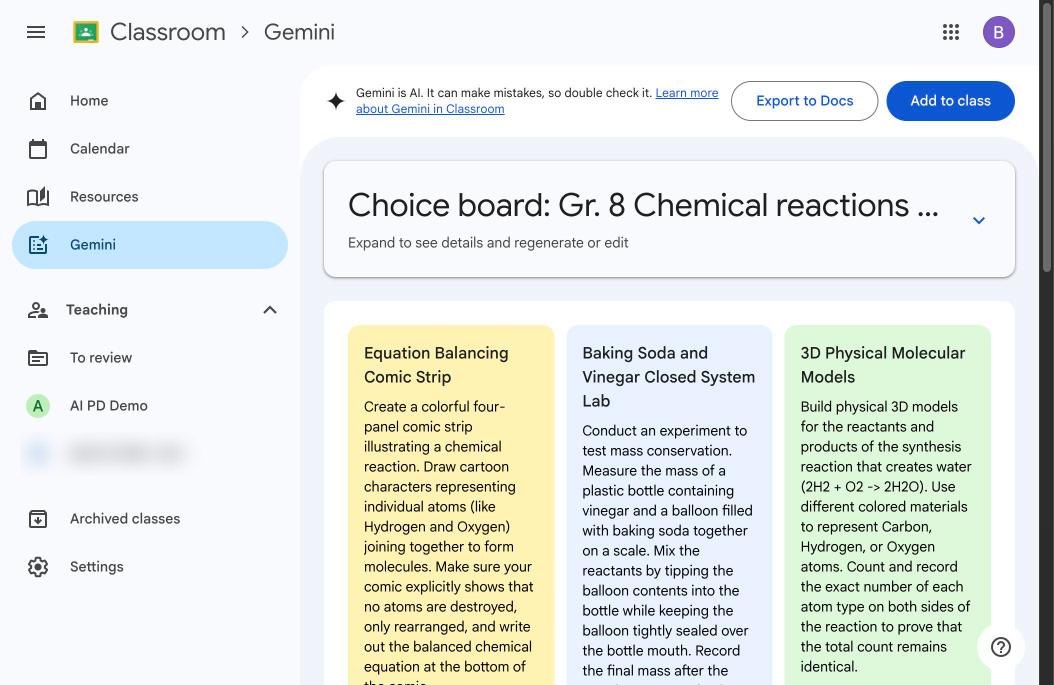Click the Choice board Gr. 8 title
The width and height of the screenshot is (1054, 685).
pyautogui.click(x=643, y=205)
